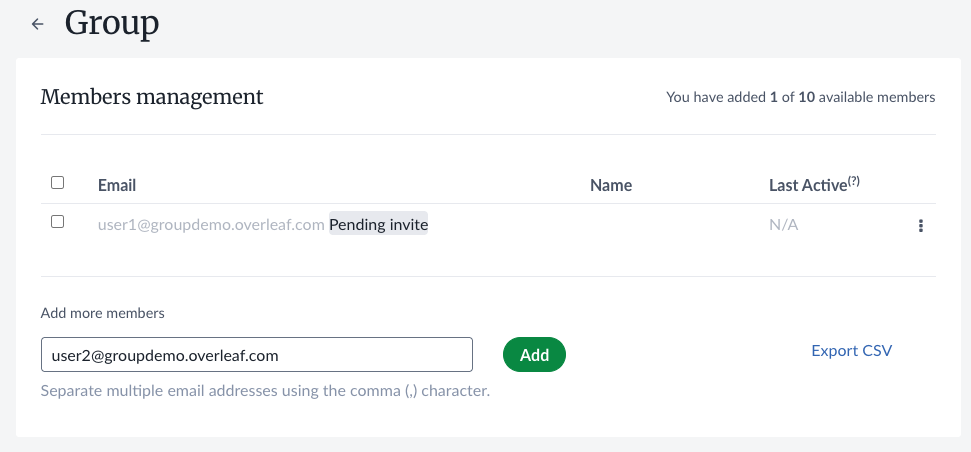Screen dimensions: 971x452
Task: Click the email address input field
Action: pos(256,354)
